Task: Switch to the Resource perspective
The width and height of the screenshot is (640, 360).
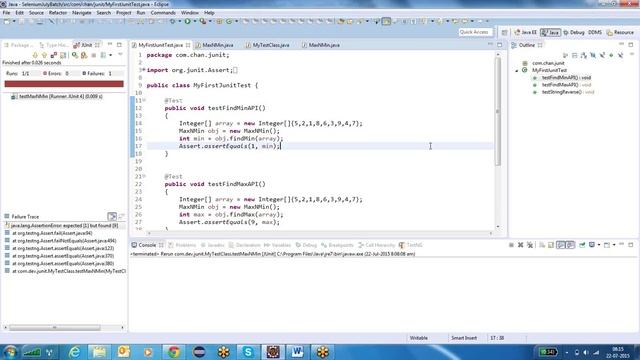Action: click(x=620, y=32)
